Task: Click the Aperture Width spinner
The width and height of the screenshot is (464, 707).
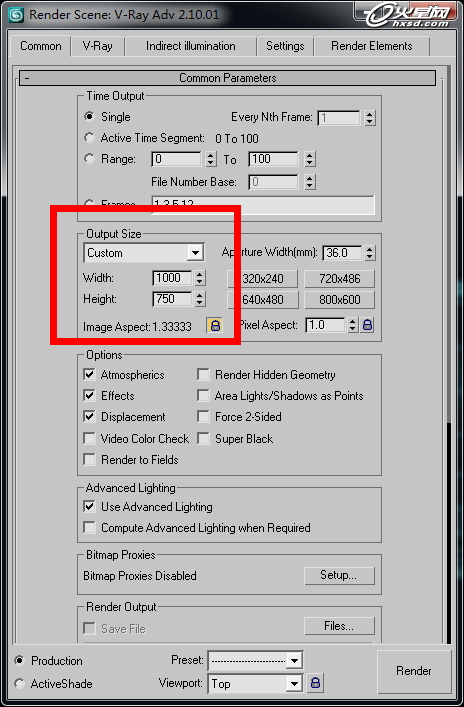Action: click(x=370, y=253)
